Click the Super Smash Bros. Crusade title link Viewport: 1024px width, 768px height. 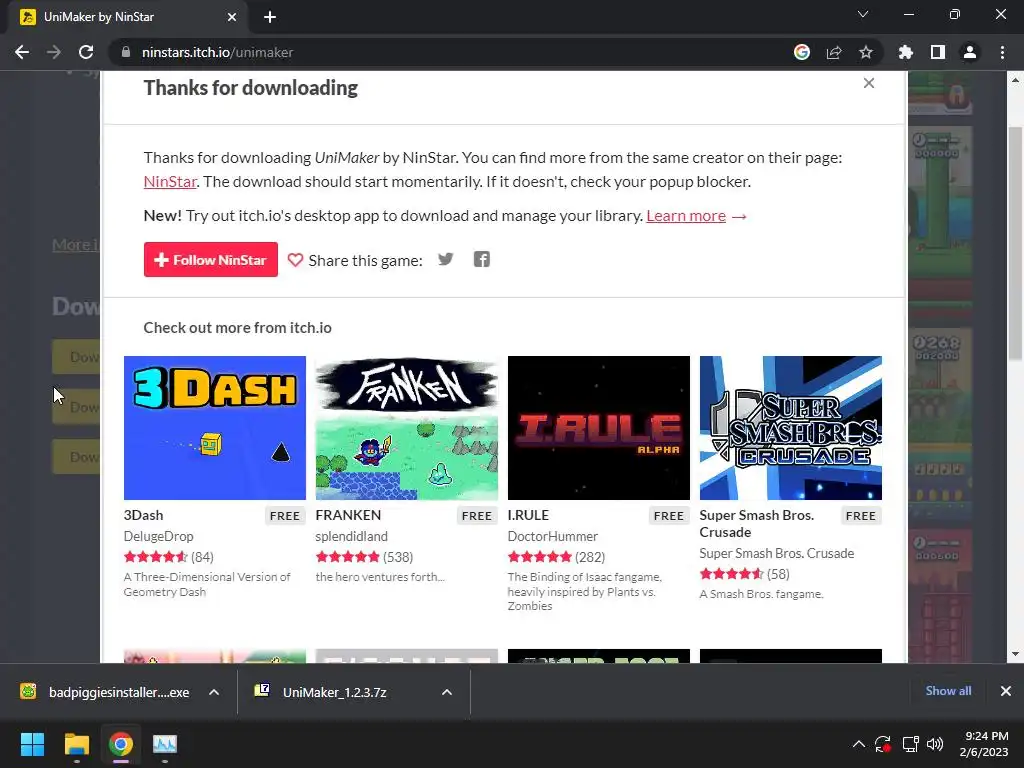[x=756, y=524]
